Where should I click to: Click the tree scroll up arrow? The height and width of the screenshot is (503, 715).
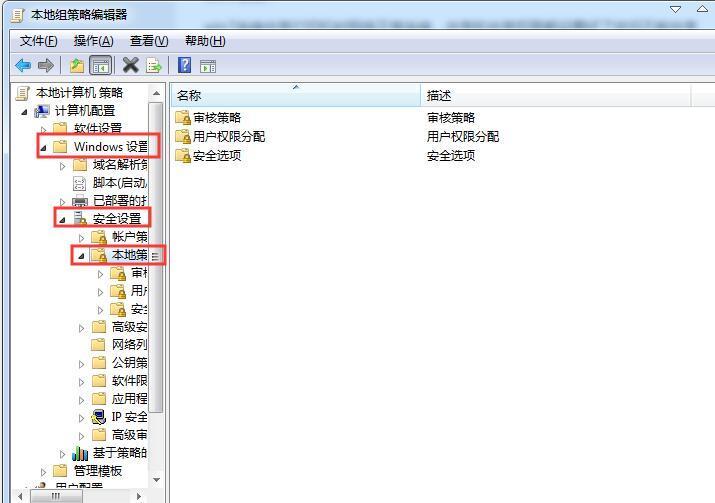156,93
